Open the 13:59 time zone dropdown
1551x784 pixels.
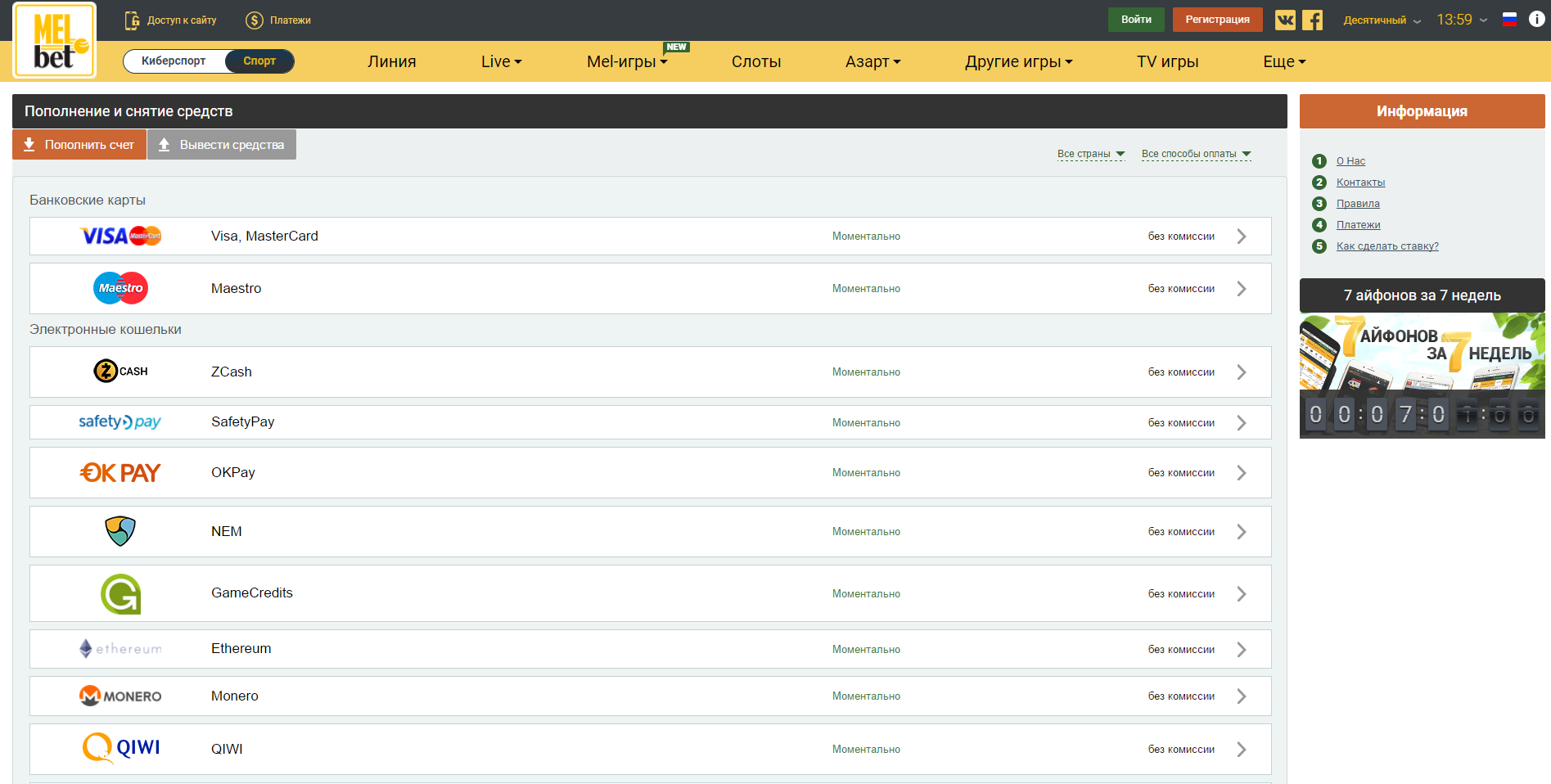click(1462, 20)
